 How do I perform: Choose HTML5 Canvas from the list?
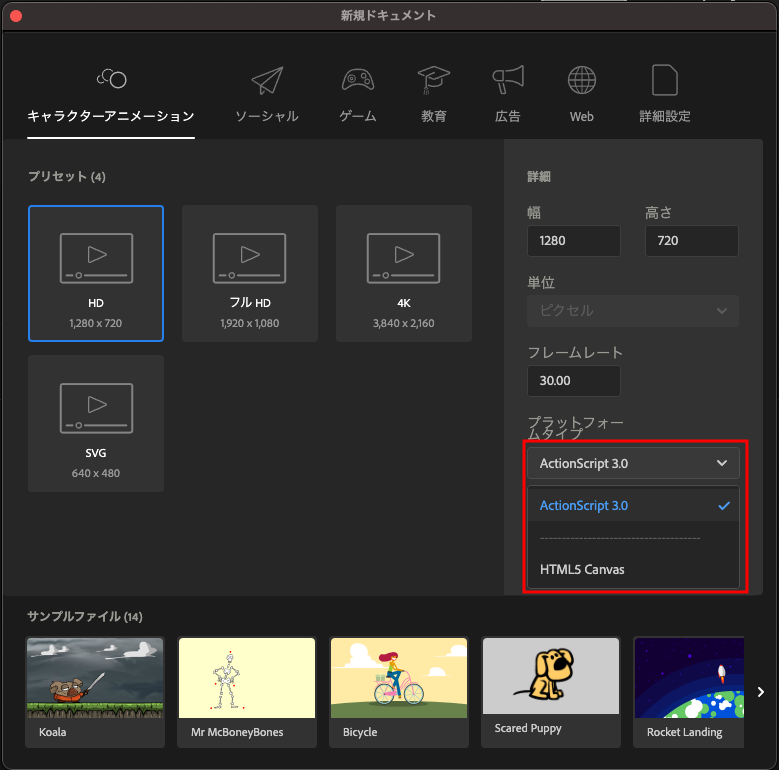(633, 569)
